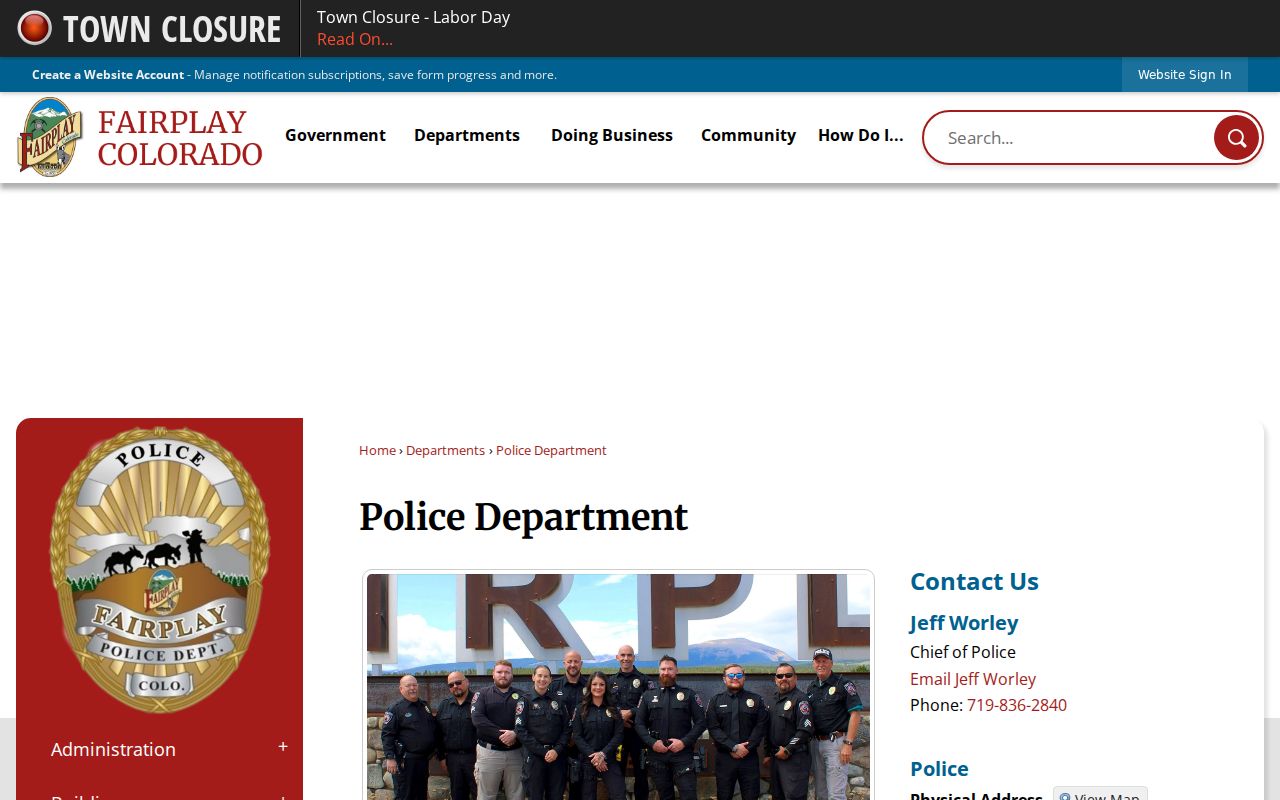
Task: Open the Departments menu
Action: (467, 135)
